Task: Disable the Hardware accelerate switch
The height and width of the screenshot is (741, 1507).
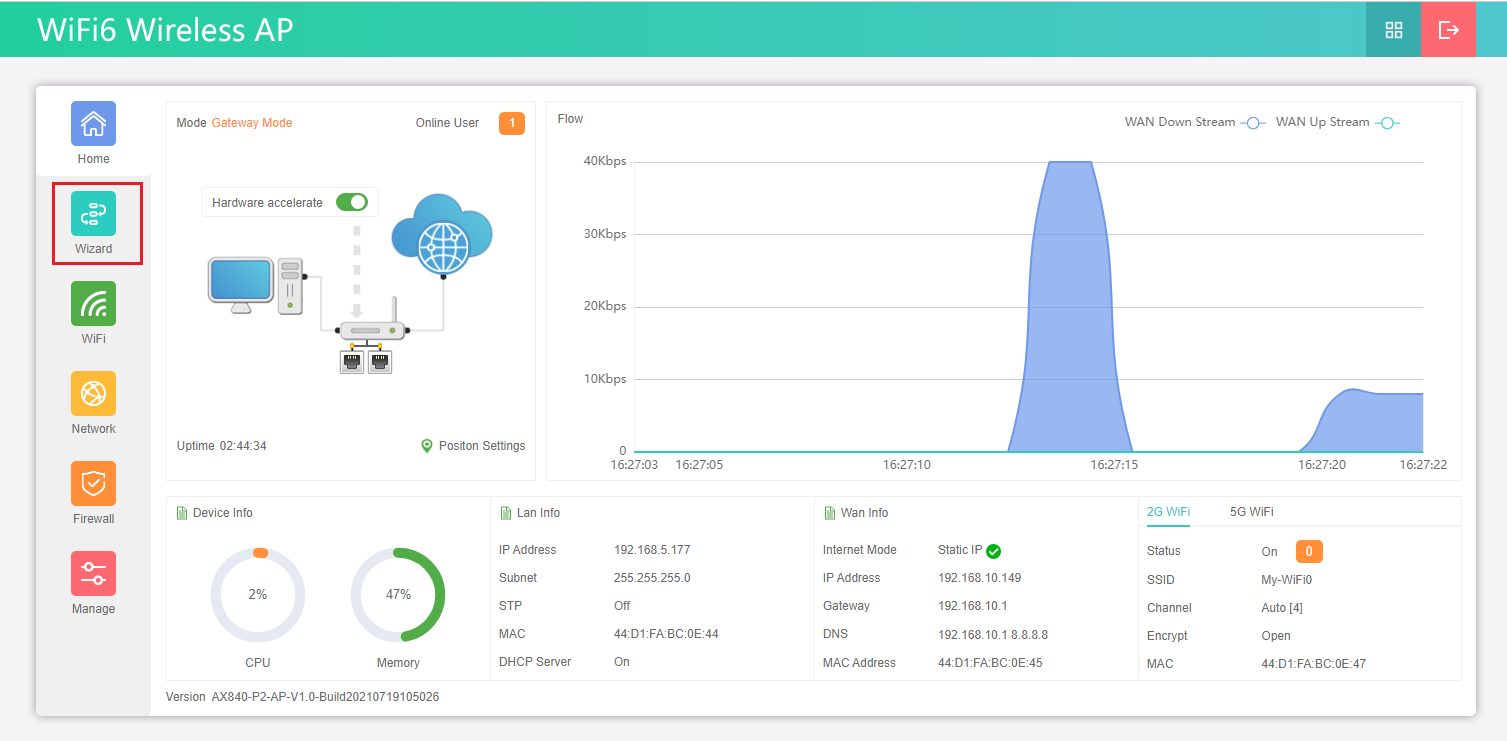Action: (x=352, y=203)
